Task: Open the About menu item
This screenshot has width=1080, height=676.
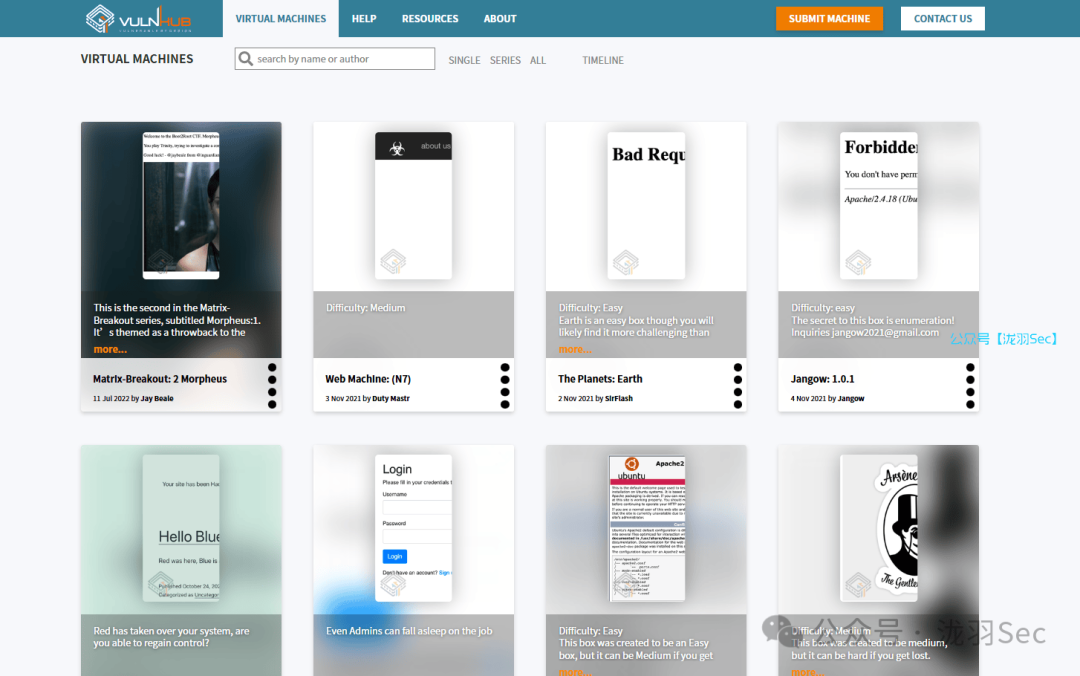Action: 499,19
